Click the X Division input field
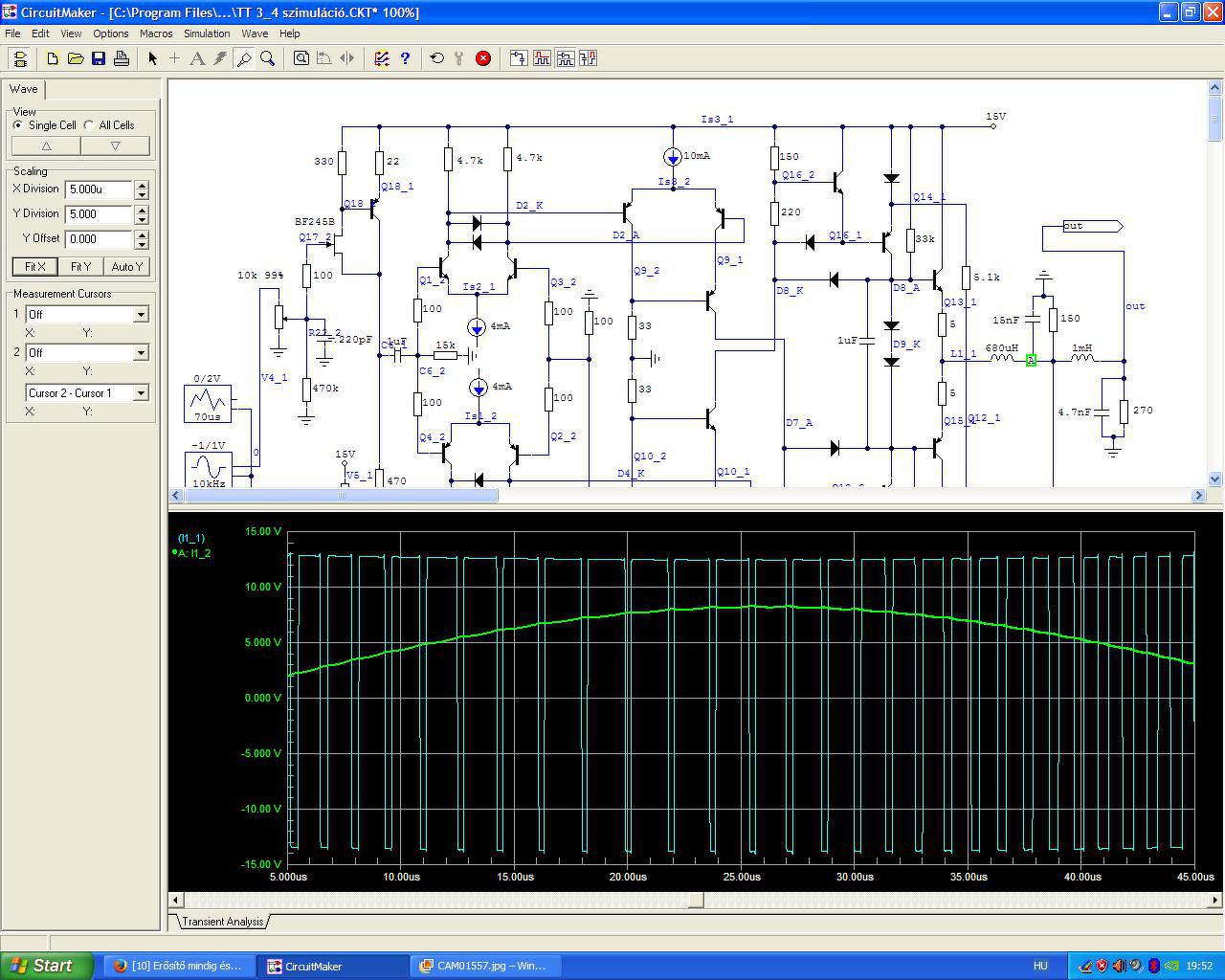1225x980 pixels. tap(99, 189)
